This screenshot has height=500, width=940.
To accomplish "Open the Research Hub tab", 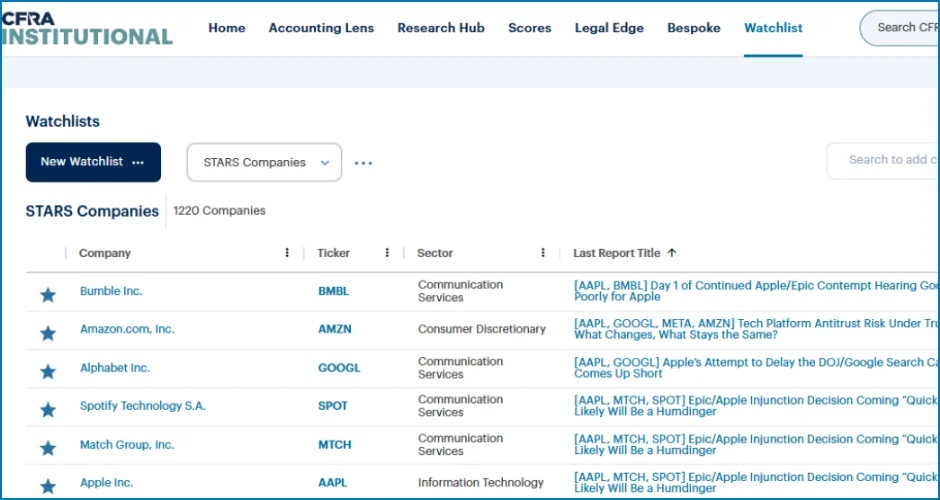I will click(441, 28).
